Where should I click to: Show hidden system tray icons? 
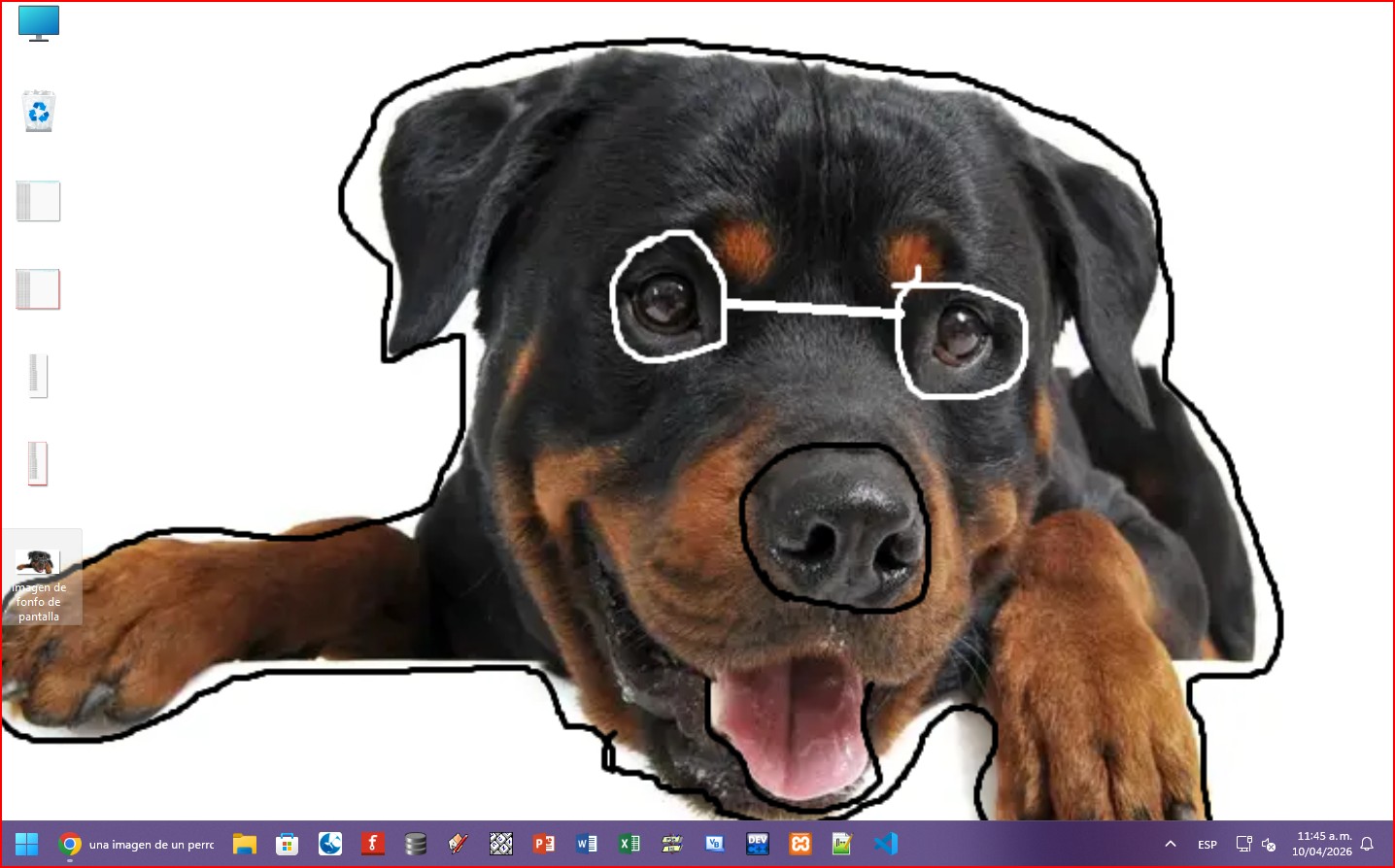click(x=1171, y=844)
